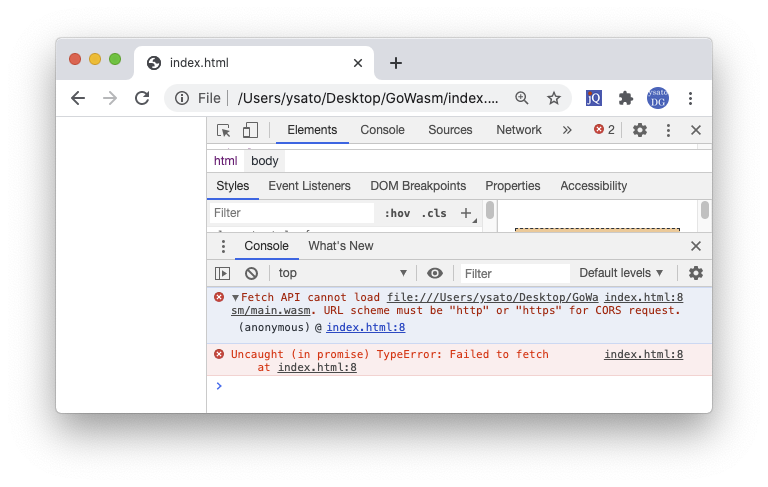Image resolution: width=768 pixels, height=487 pixels.
Task: Open DevTools settings gear icon
Action: (640, 130)
